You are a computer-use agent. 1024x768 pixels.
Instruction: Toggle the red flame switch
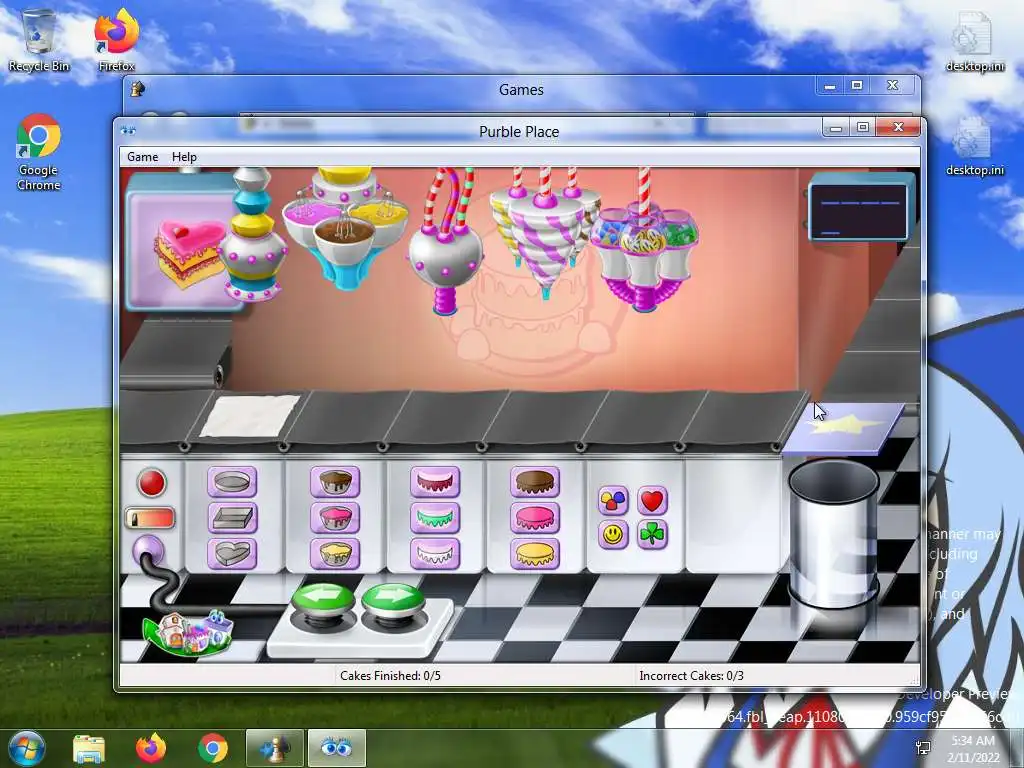pyautogui.click(x=150, y=519)
